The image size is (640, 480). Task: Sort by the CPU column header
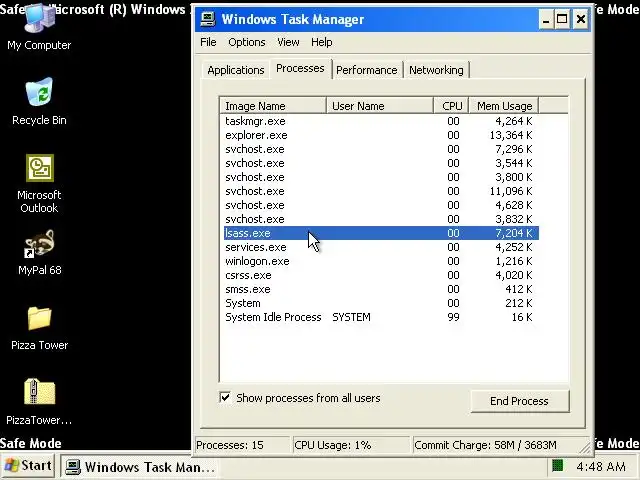[x=451, y=106]
